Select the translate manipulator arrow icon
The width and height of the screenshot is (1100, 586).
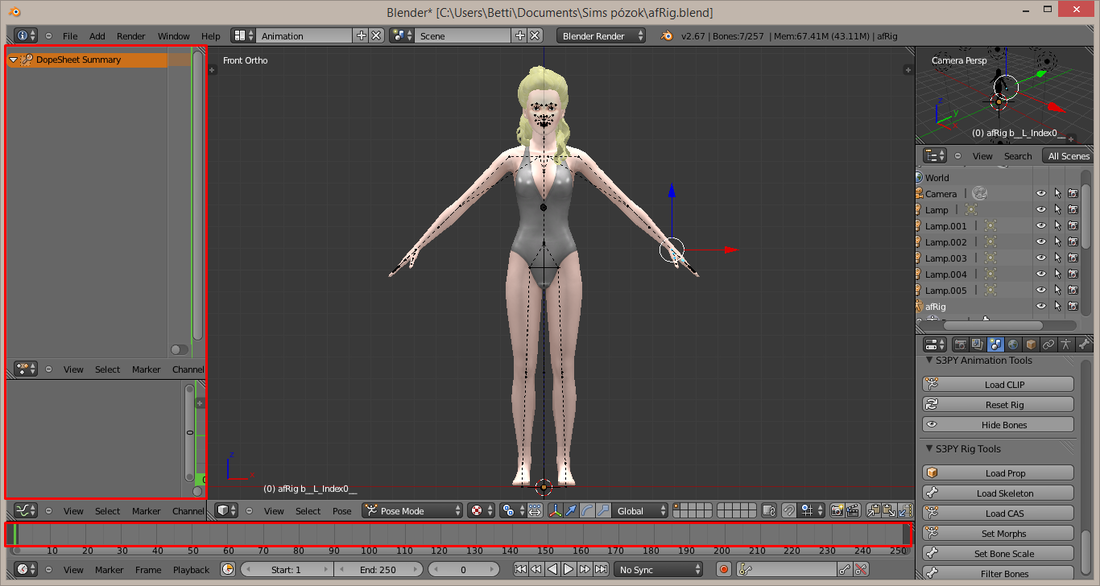(x=571, y=510)
